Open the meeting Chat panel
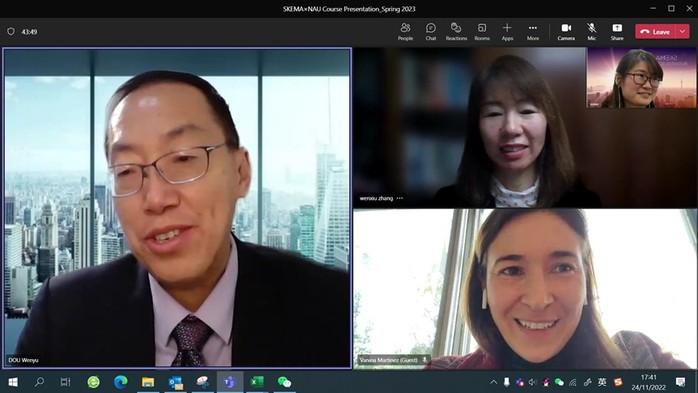698x393 pixels. (430, 32)
